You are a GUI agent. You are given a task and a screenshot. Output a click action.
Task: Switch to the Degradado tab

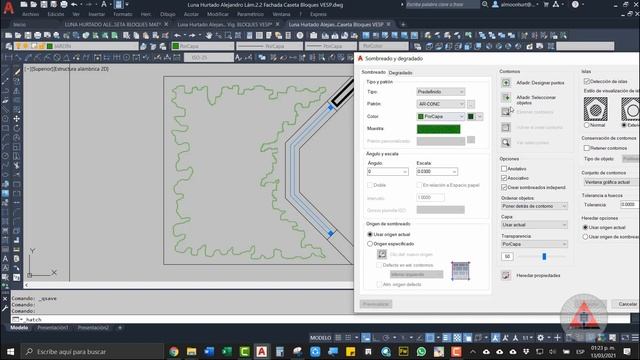coord(400,73)
